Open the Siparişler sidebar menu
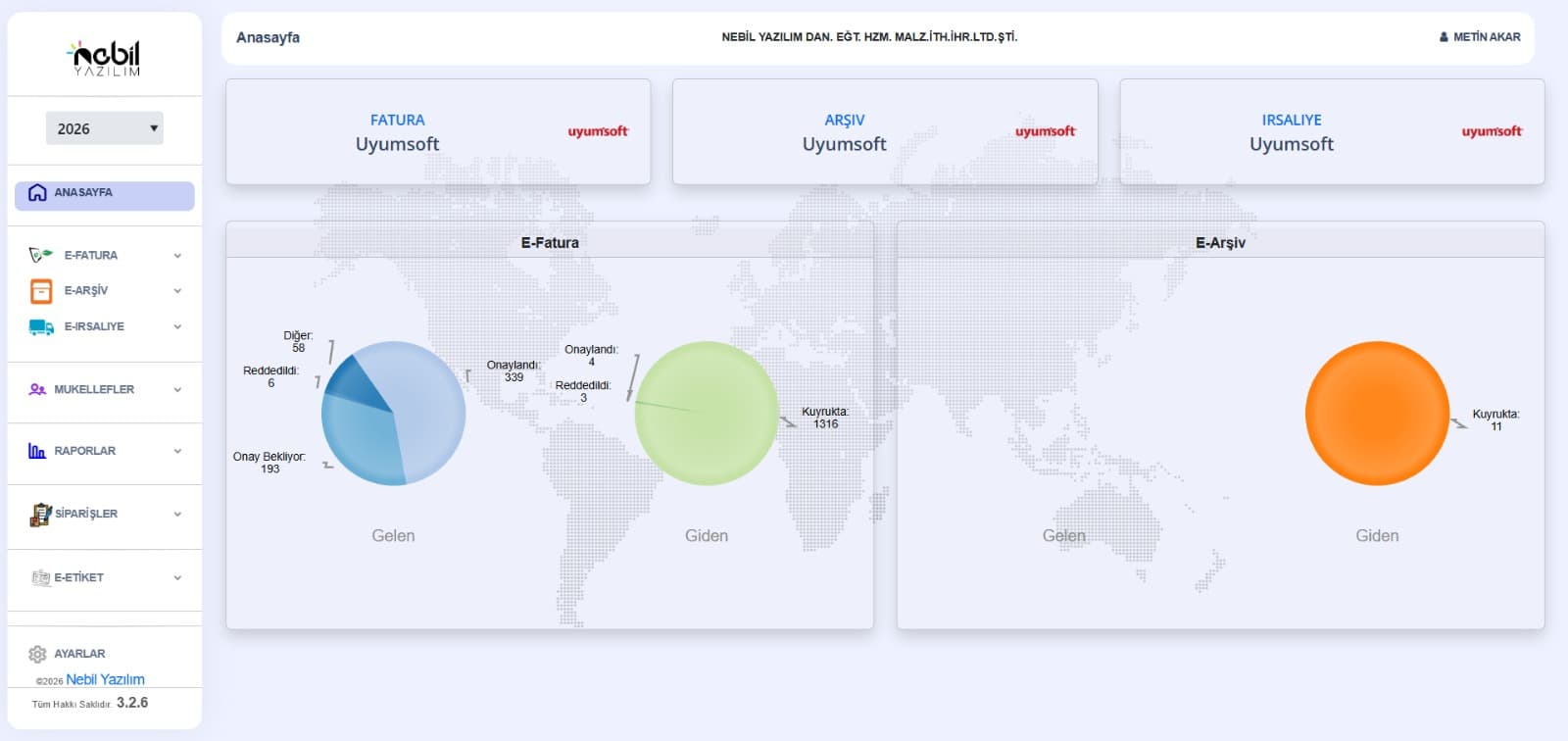 105,514
